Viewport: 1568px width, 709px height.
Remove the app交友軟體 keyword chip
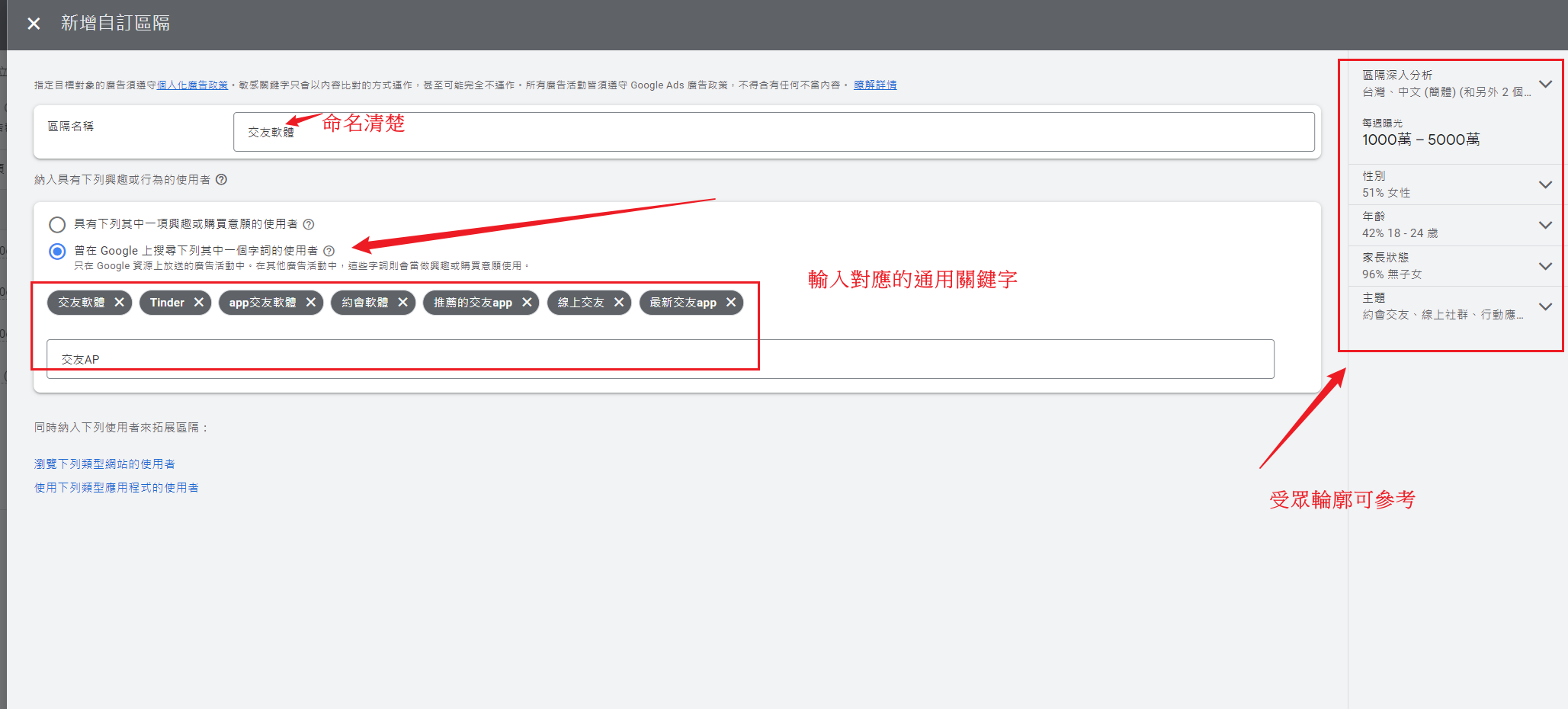click(311, 303)
